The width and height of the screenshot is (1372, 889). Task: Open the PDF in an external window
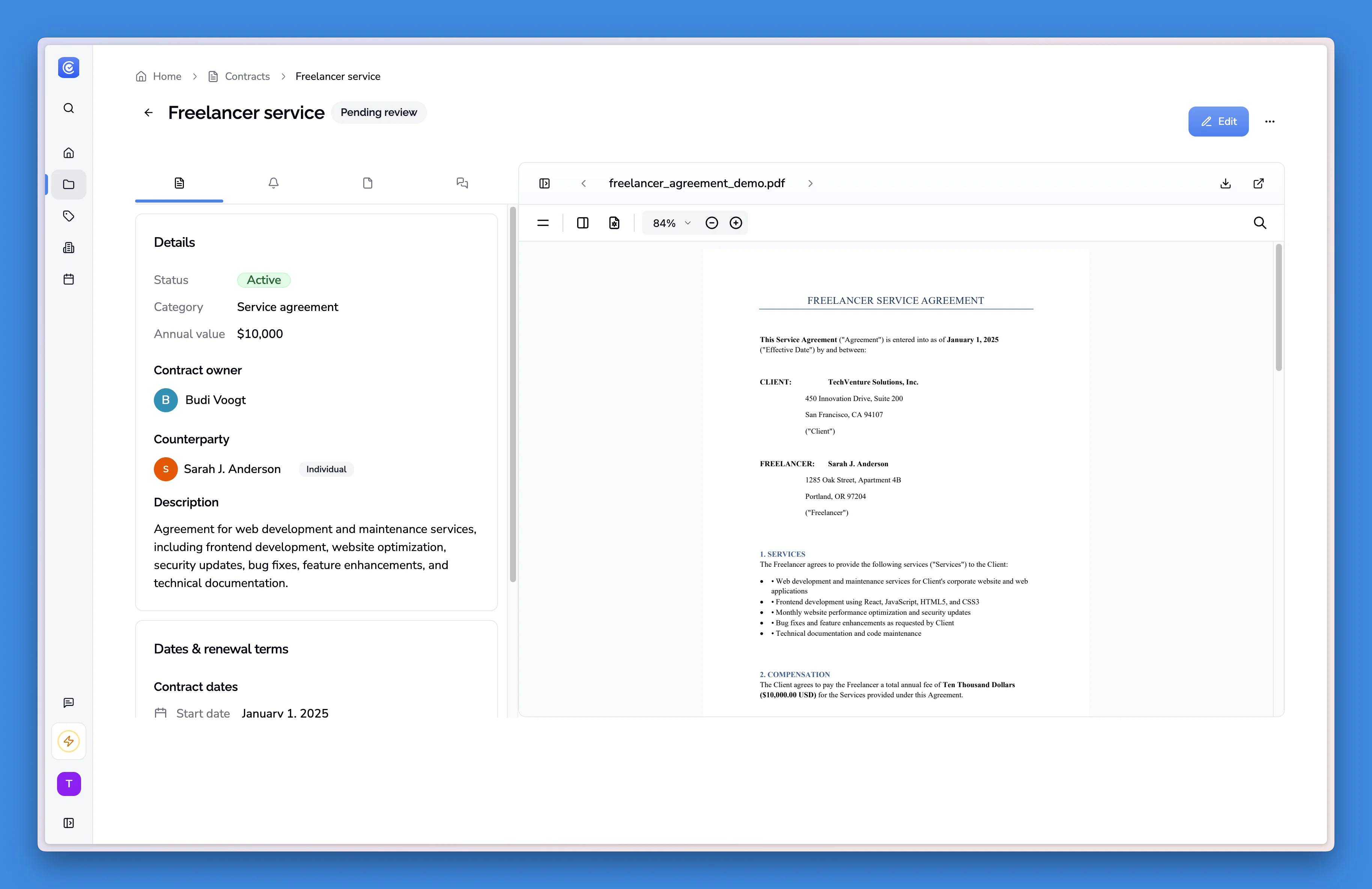pos(1258,183)
